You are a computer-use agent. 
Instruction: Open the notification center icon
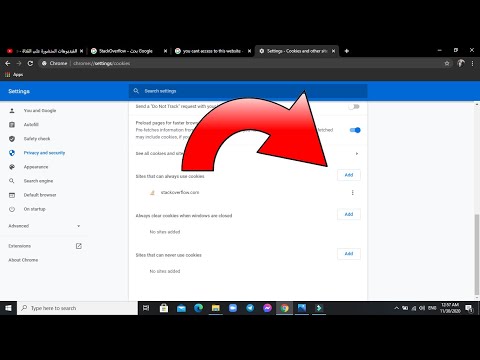[469, 308]
